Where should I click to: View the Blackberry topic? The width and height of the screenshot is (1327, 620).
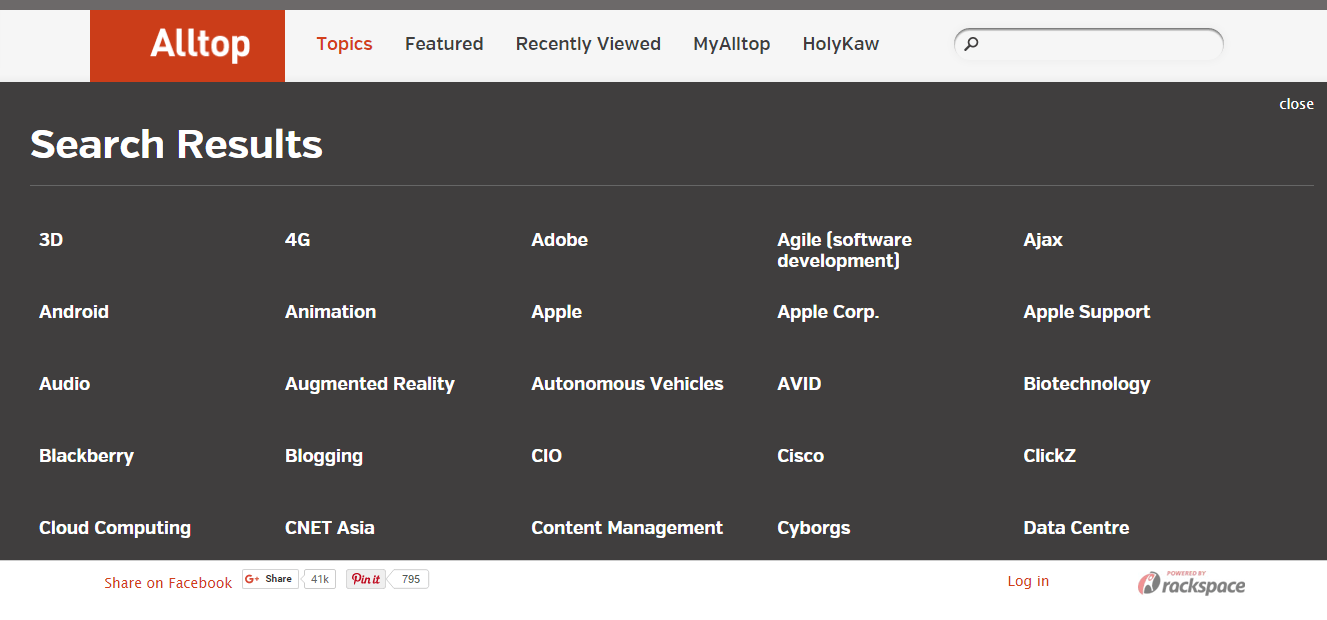pyautogui.click(x=86, y=456)
